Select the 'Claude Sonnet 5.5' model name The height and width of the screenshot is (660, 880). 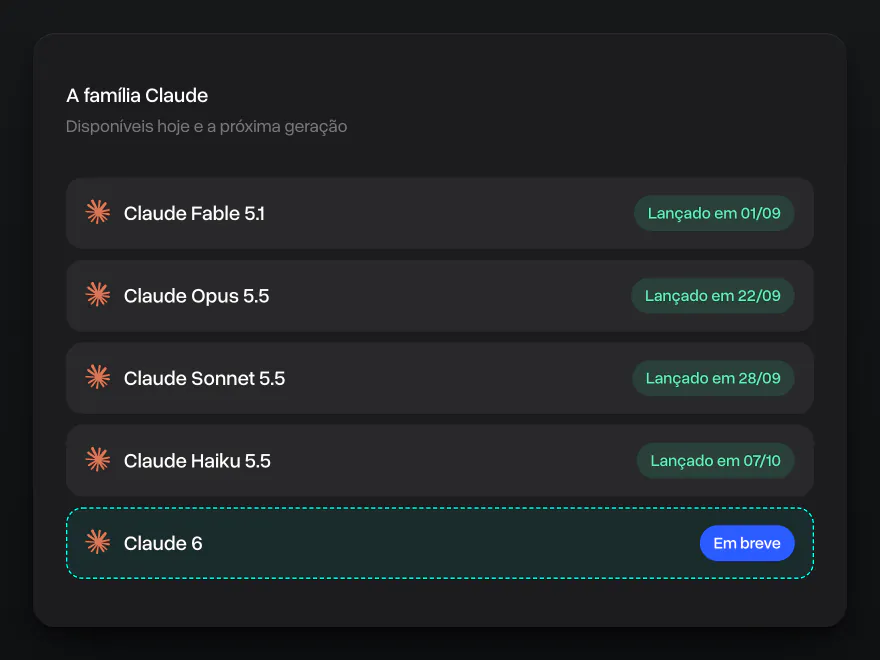(204, 378)
